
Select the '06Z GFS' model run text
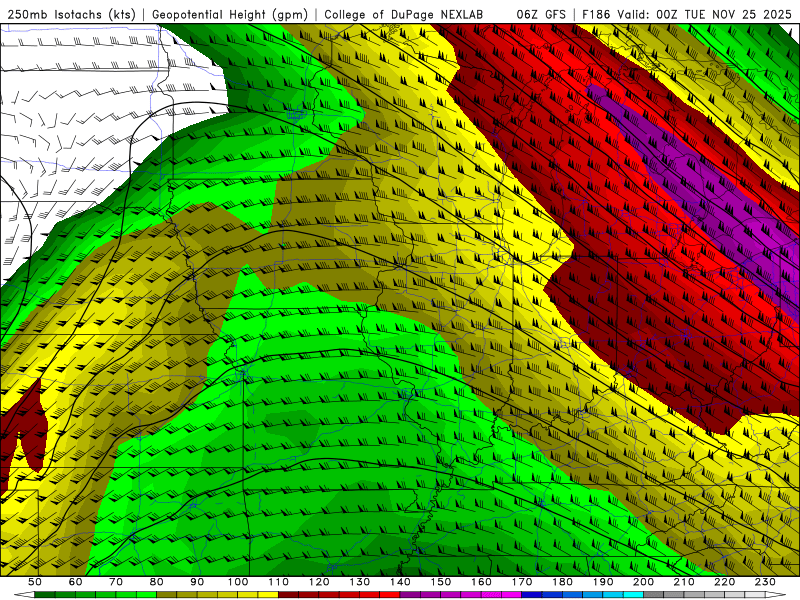[541, 14]
